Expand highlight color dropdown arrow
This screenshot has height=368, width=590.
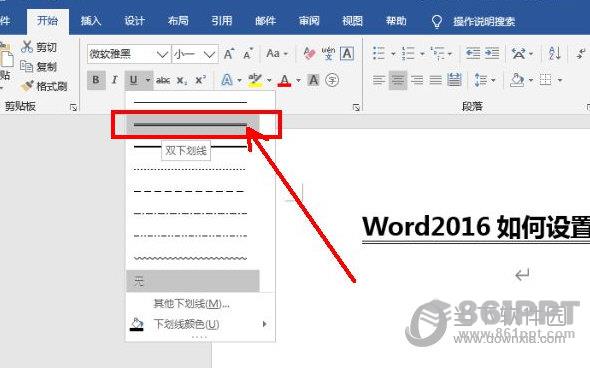[269, 80]
